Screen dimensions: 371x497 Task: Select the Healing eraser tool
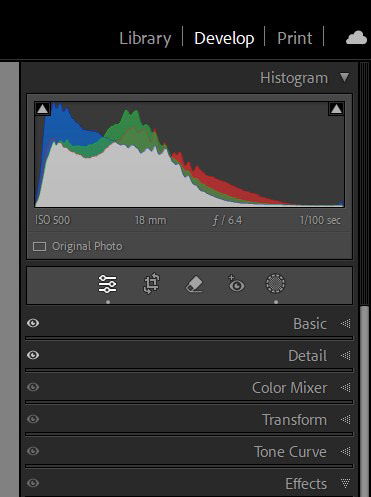pos(194,284)
